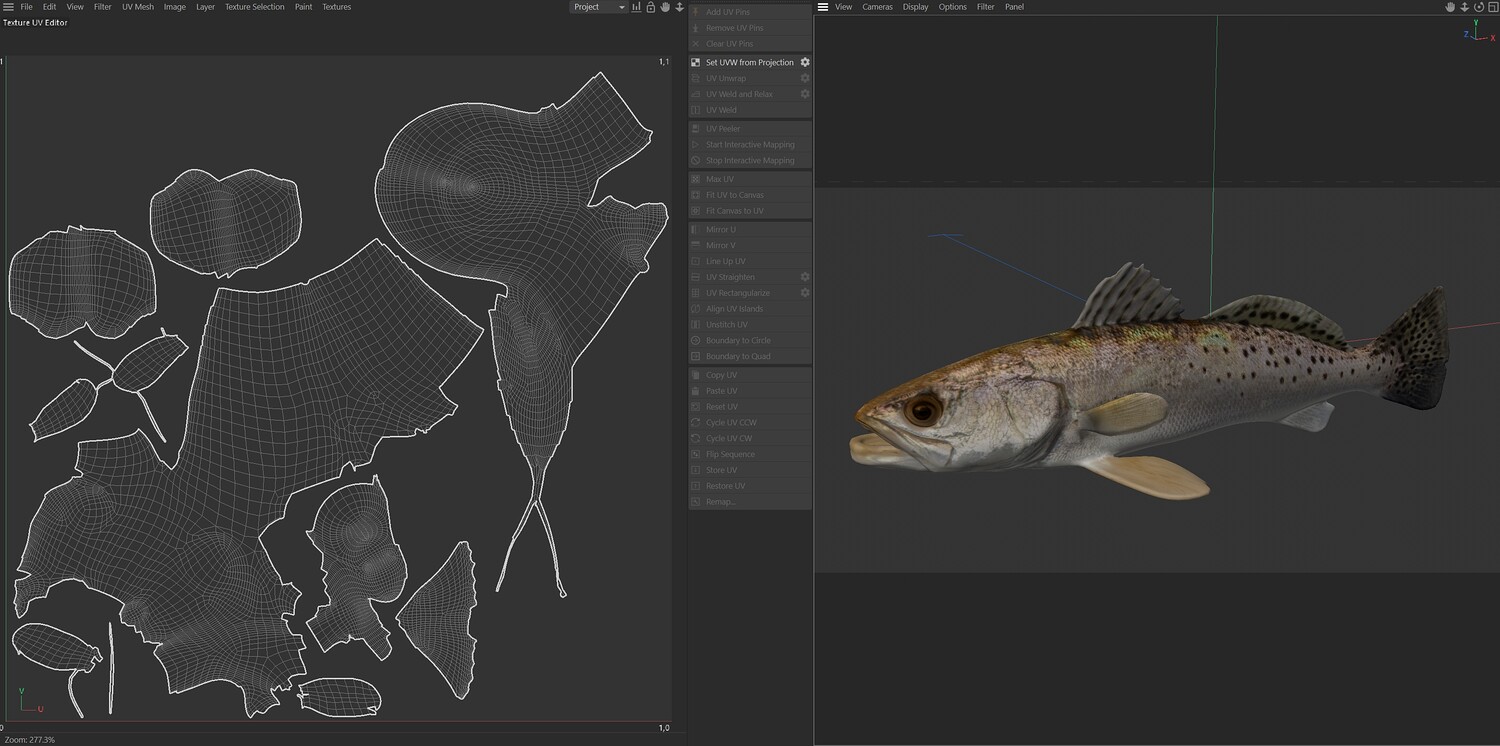The height and width of the screenshot is (746, 1500).
Task: Apply Mirror U
Action: point(750,230)
